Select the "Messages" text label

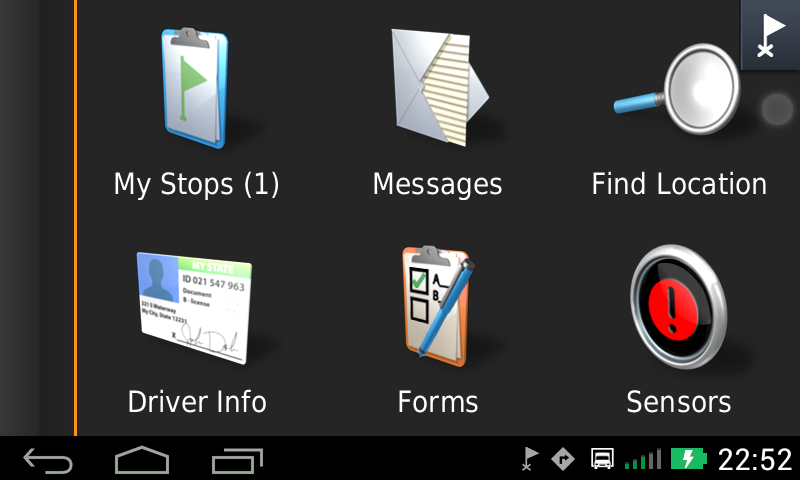[438, 184]
